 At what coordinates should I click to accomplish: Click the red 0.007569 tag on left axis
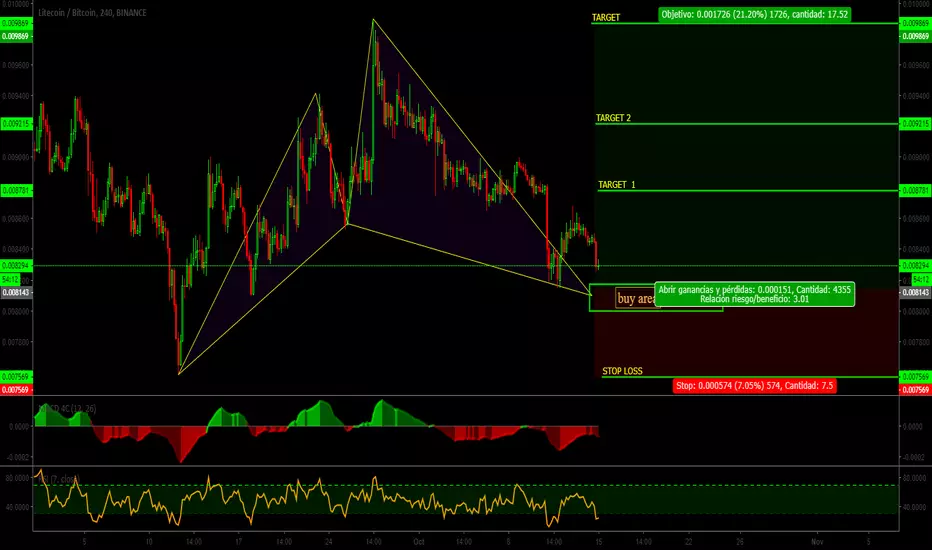click(15, 390)
